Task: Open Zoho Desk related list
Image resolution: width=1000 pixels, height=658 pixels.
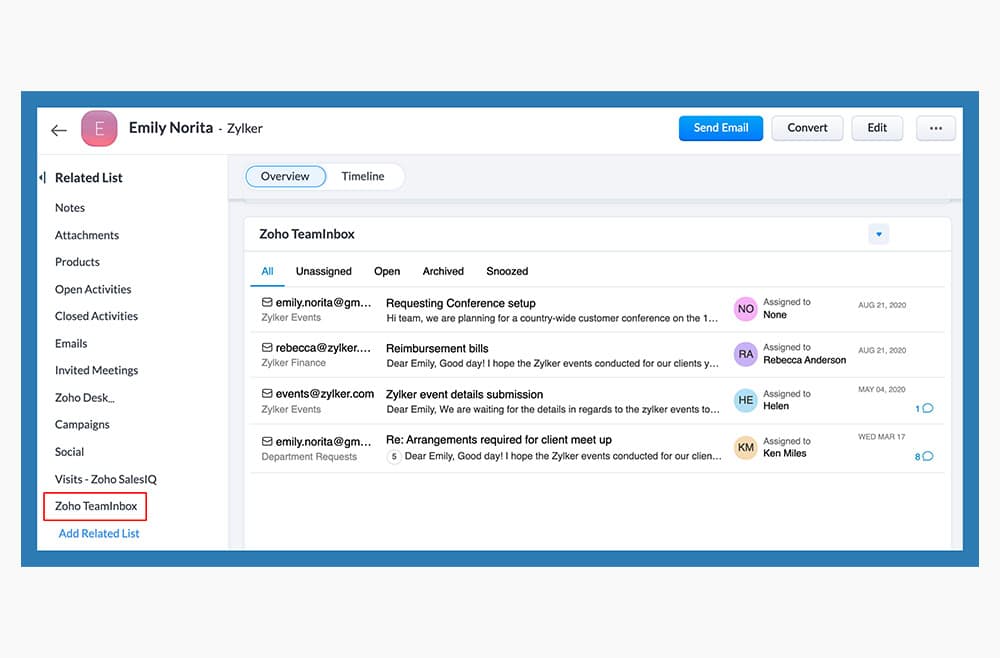Action: (84, 398)
